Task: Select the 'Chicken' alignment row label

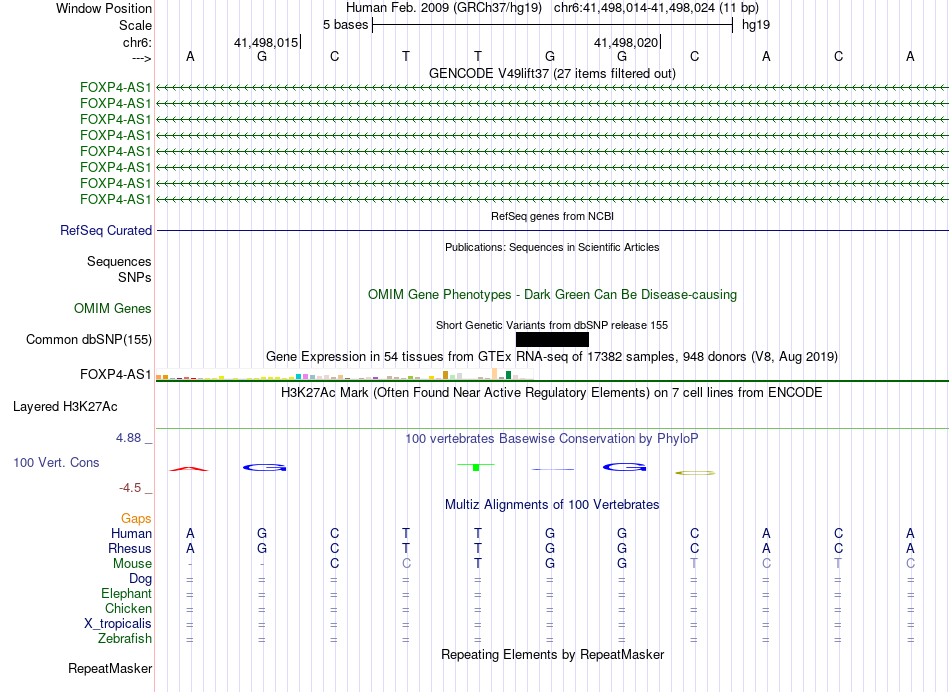Action: [128, 608]
